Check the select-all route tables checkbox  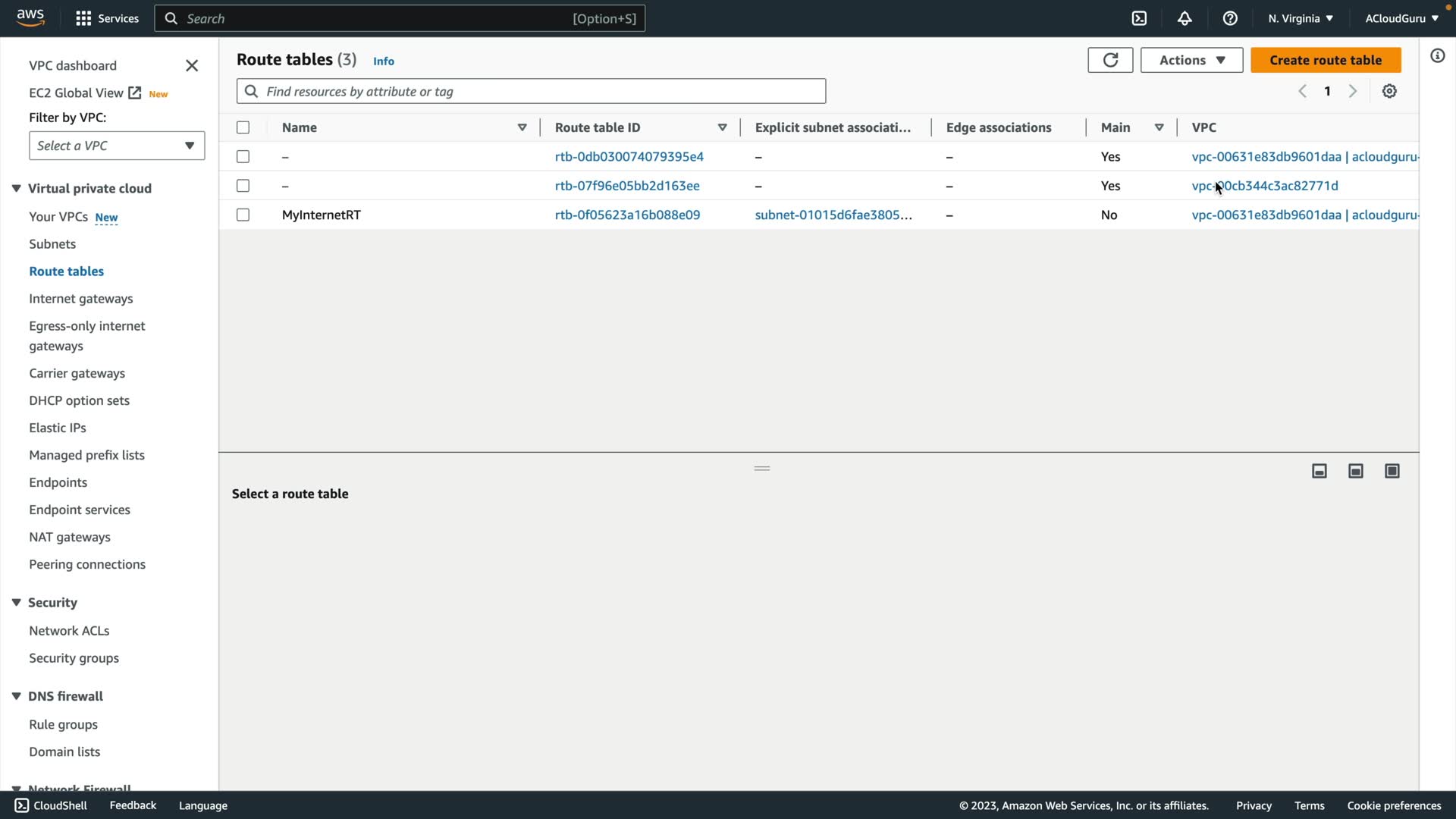coord(243,127)
